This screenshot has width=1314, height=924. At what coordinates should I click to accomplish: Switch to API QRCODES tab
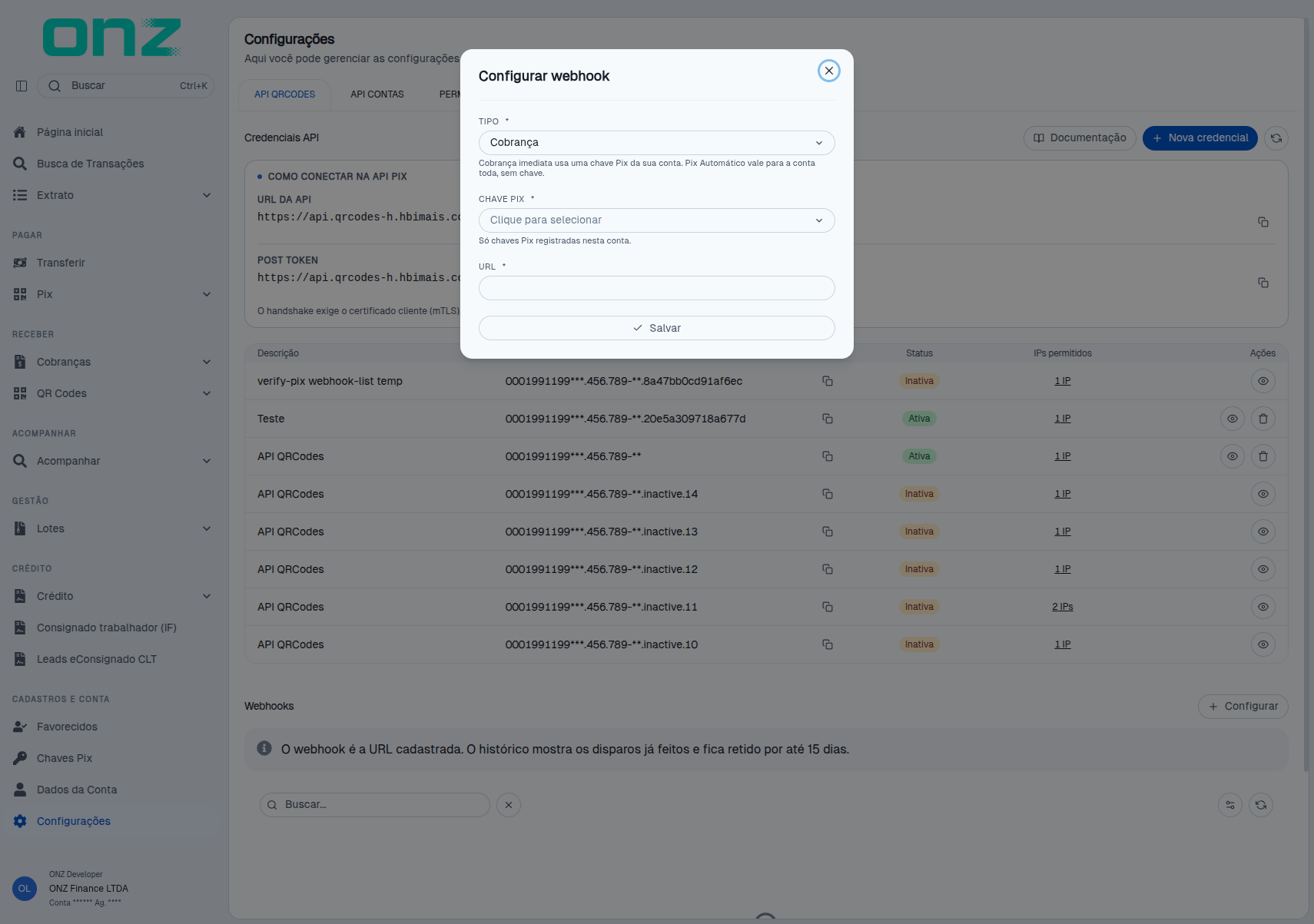285,94
